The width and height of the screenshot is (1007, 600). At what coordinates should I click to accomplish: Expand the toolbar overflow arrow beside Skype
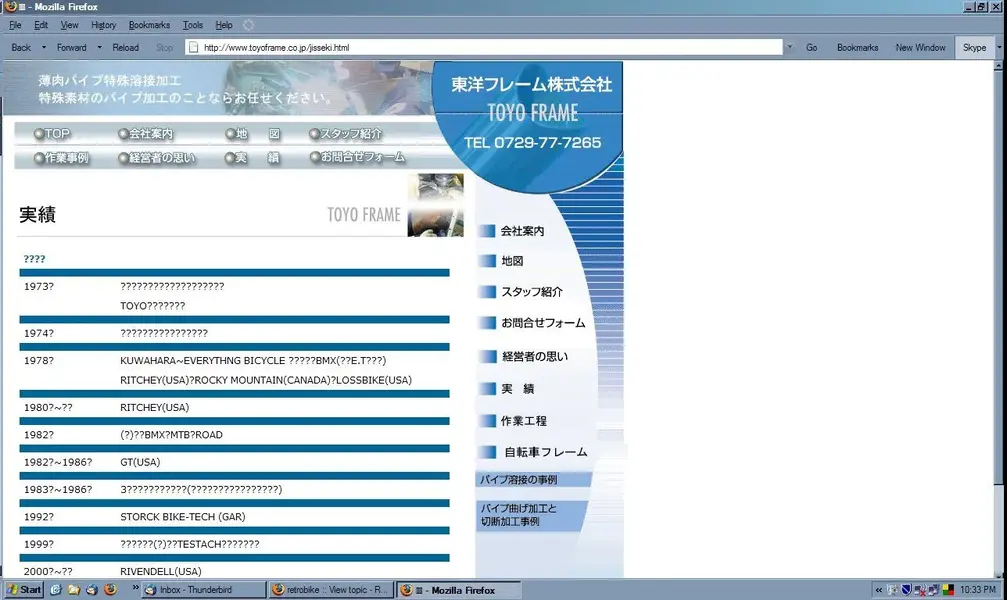999,48
